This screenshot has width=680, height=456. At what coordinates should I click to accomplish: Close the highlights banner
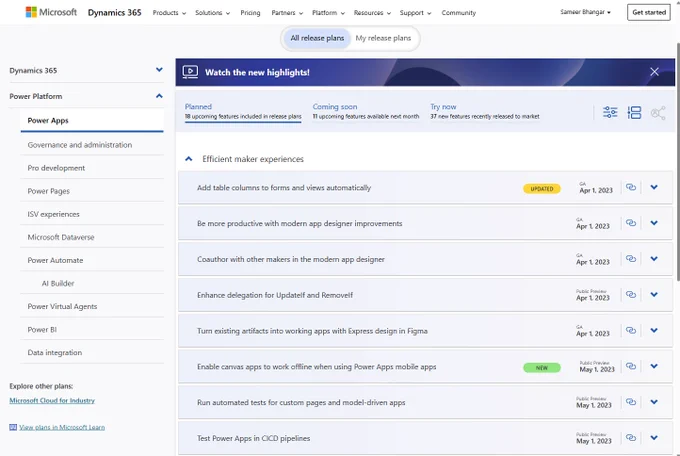coord(654,72)
